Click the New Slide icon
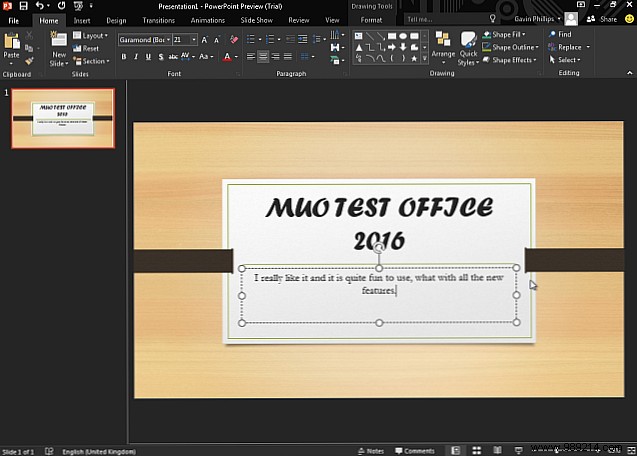The image size is (637, 456). (x=58, y=39)
